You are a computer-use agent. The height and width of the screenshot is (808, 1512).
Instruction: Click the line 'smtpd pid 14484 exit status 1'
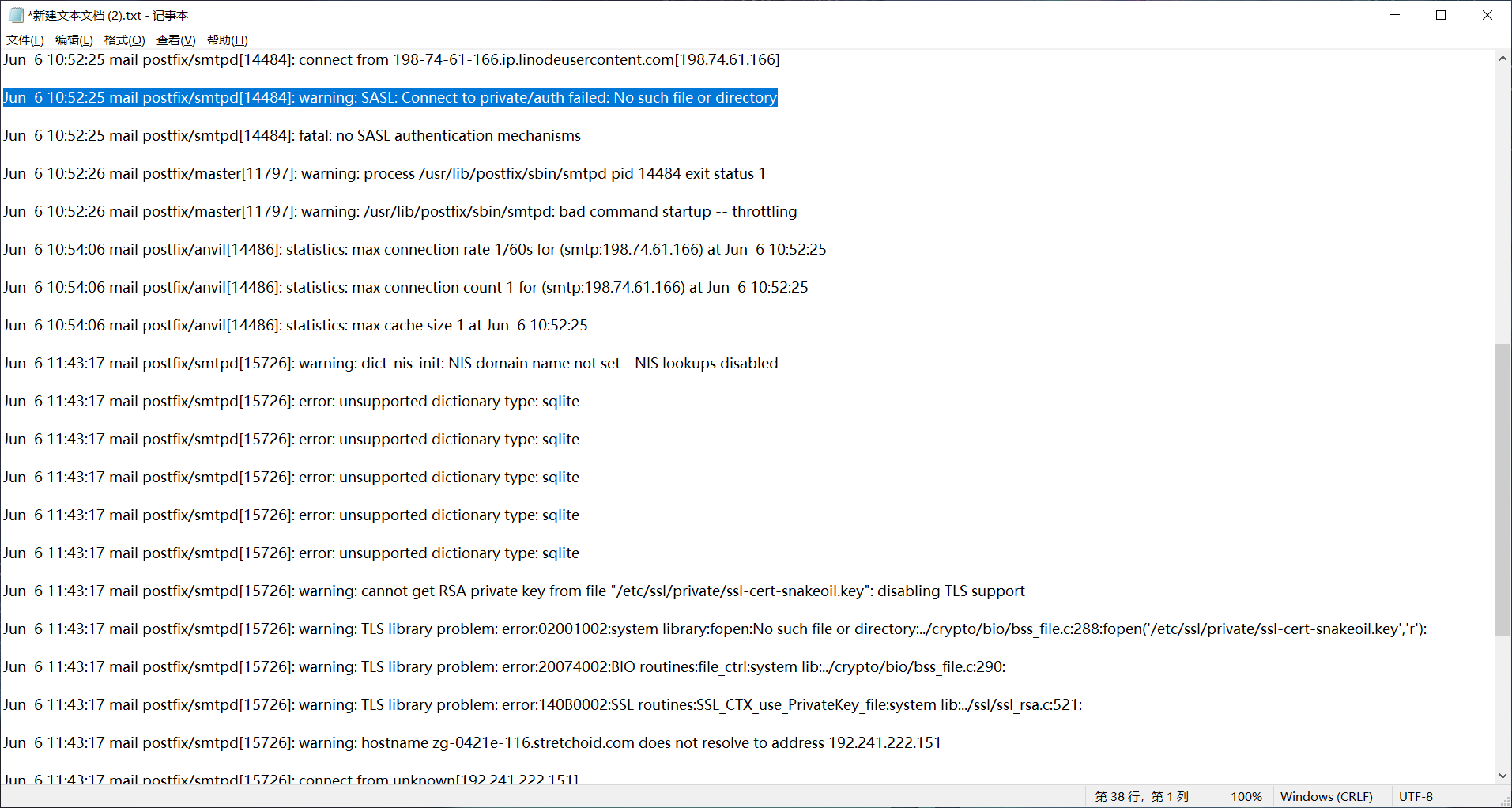(384, 173)
